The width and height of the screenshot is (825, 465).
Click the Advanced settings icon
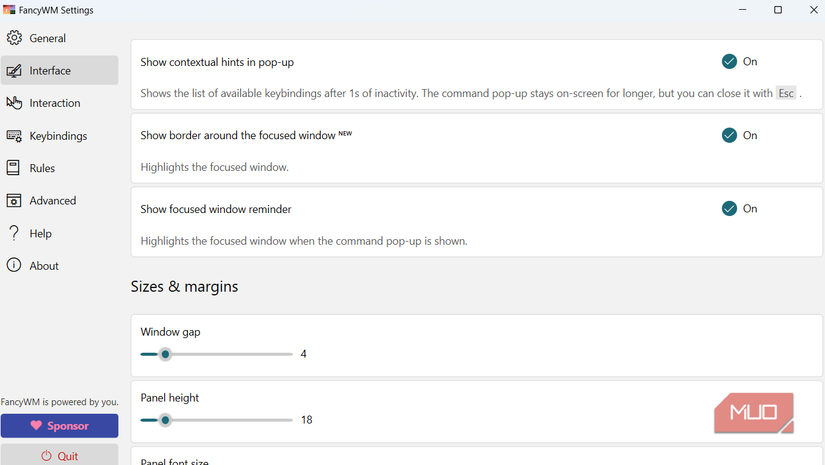click(x=14, y=201)
